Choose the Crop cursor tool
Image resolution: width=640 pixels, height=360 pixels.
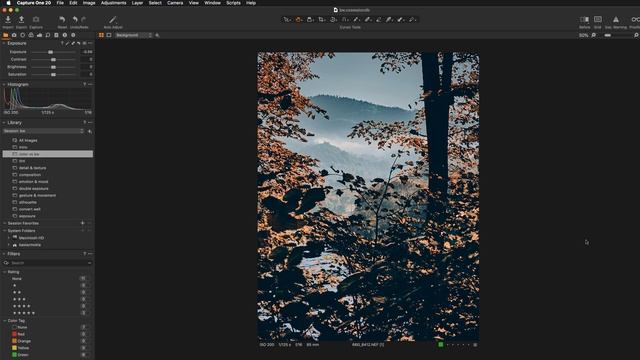tap(322, 20)
